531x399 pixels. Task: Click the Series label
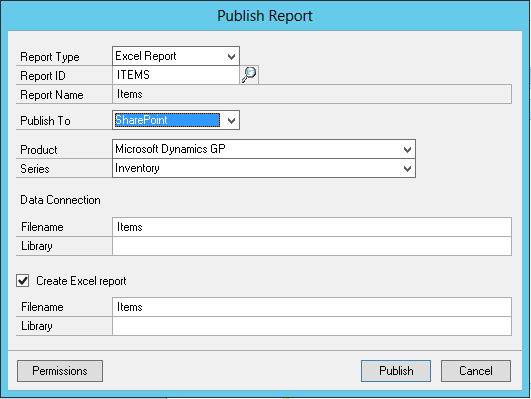[35, 169]
